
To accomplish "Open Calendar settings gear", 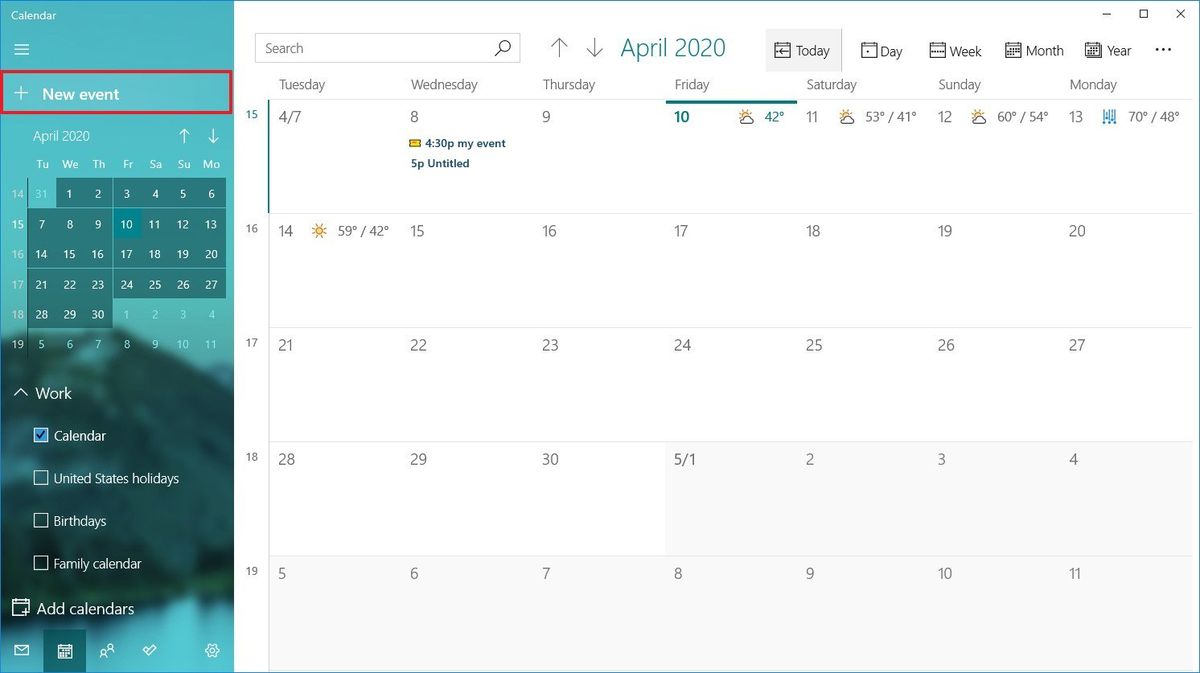I will (212, 650).
